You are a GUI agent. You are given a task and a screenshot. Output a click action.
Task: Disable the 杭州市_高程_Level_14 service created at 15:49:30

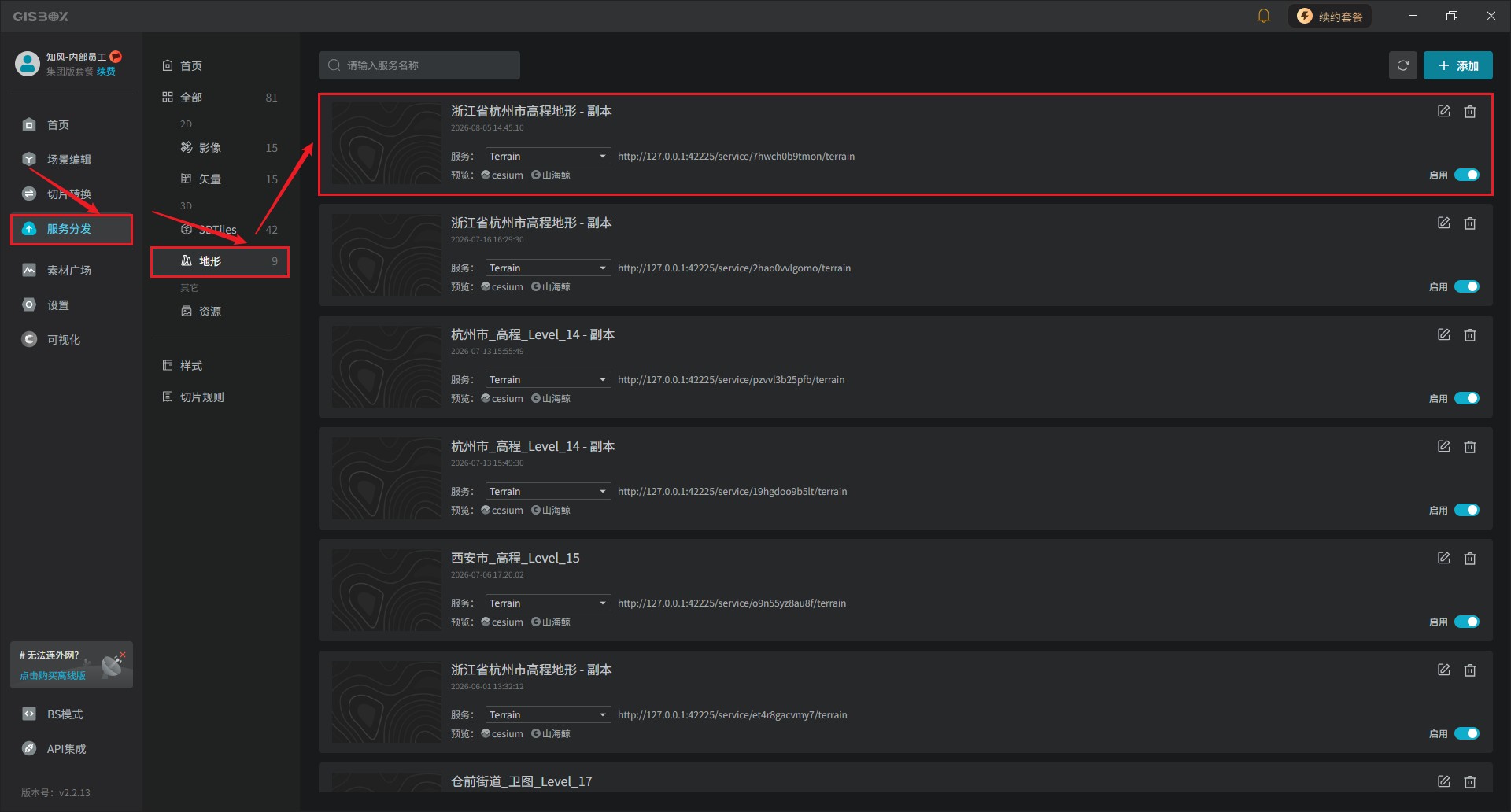(1466, 510)
